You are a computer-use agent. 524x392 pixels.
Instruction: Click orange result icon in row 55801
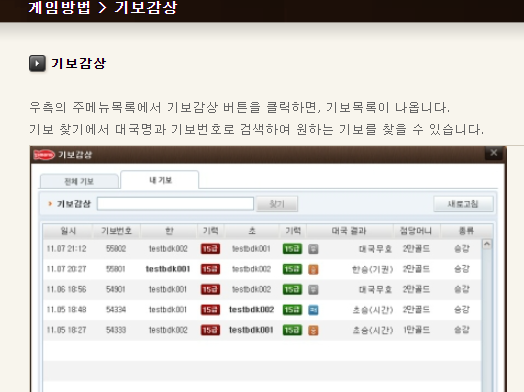(x=313, y=269)
